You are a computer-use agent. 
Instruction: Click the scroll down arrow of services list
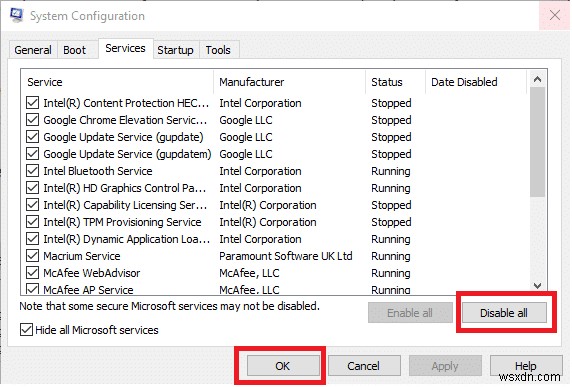pos(537,286)
